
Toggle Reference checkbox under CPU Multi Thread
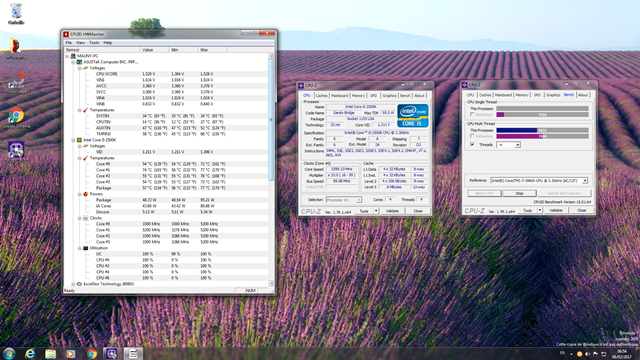click(472, 136)
